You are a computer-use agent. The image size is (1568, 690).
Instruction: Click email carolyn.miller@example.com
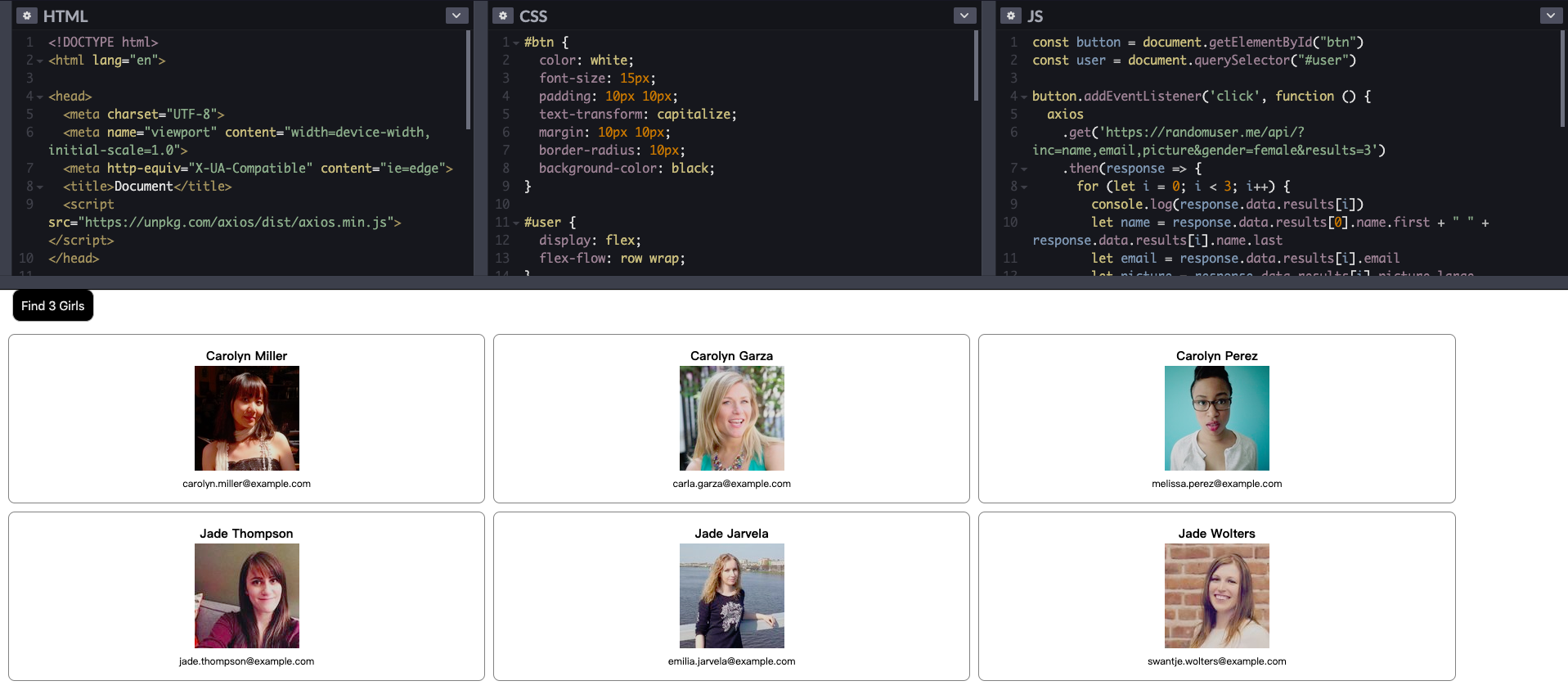[x=247, y=484]
